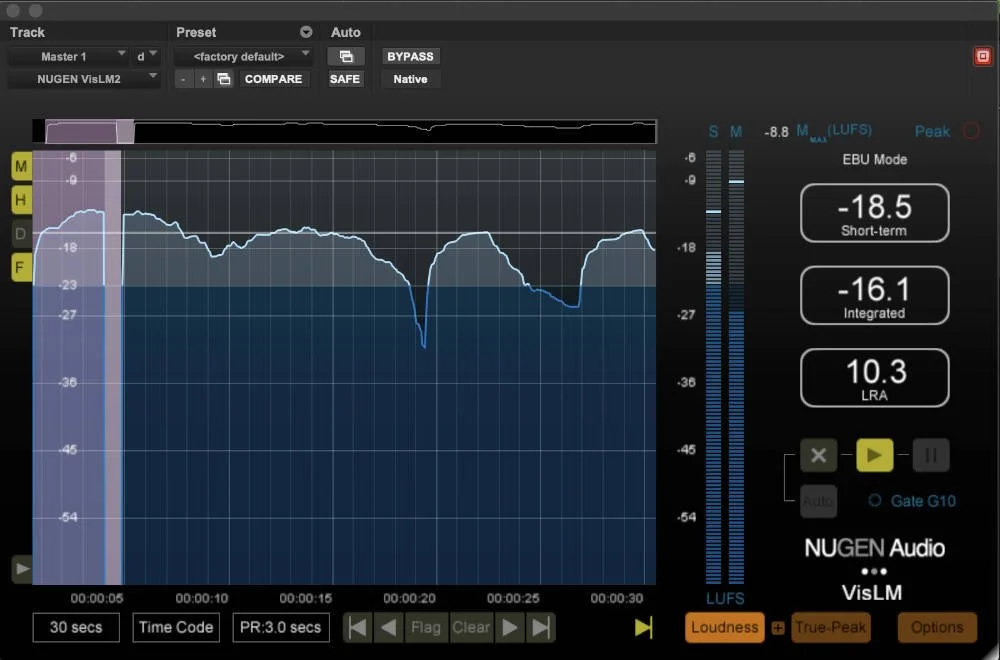The width and height of the screenshot is (1000, 660).
Task: Pause the loudness measurement
Action: (x=930, y=455)
